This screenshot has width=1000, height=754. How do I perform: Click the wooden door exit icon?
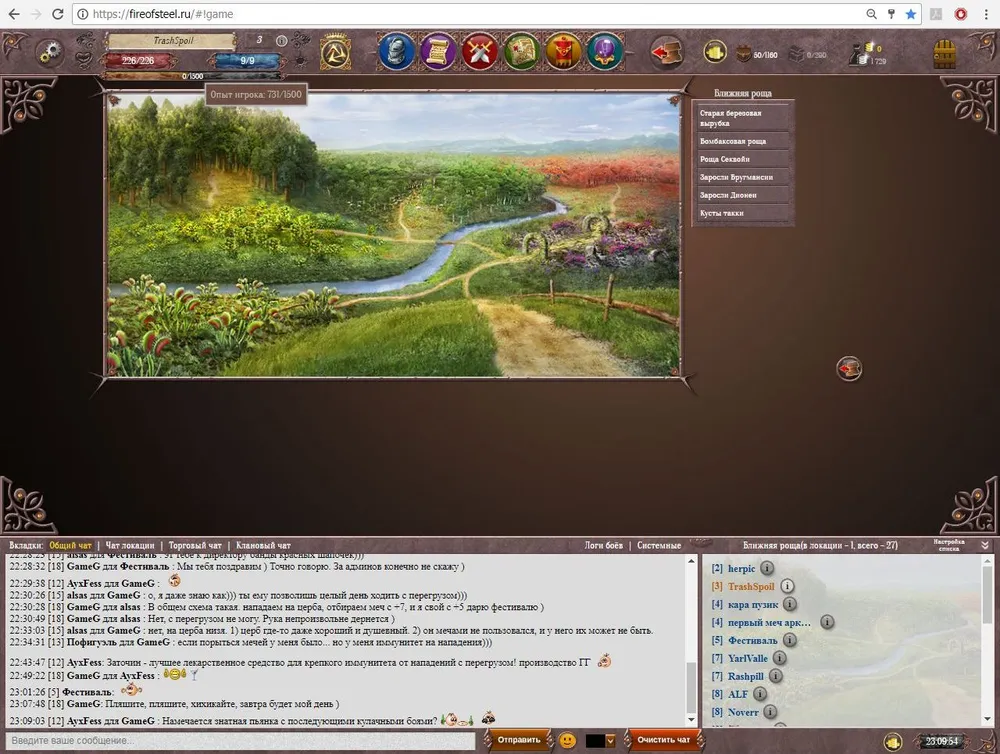945,54
